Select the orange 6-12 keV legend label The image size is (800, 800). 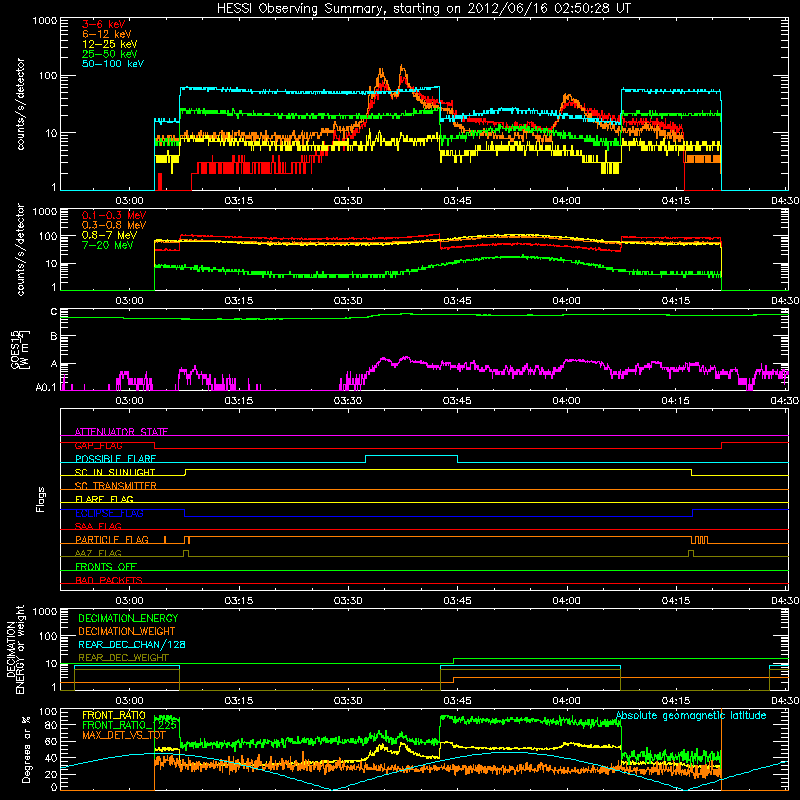107,34
